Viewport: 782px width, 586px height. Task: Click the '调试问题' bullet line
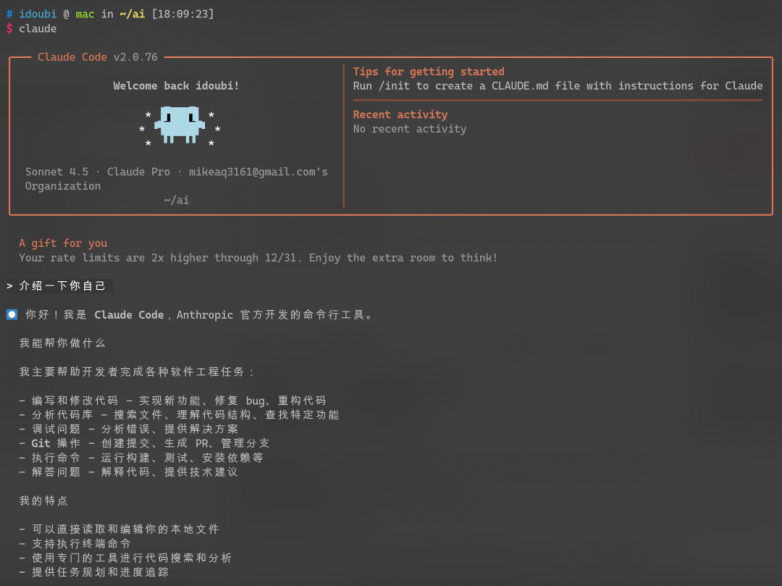(129, 429)
